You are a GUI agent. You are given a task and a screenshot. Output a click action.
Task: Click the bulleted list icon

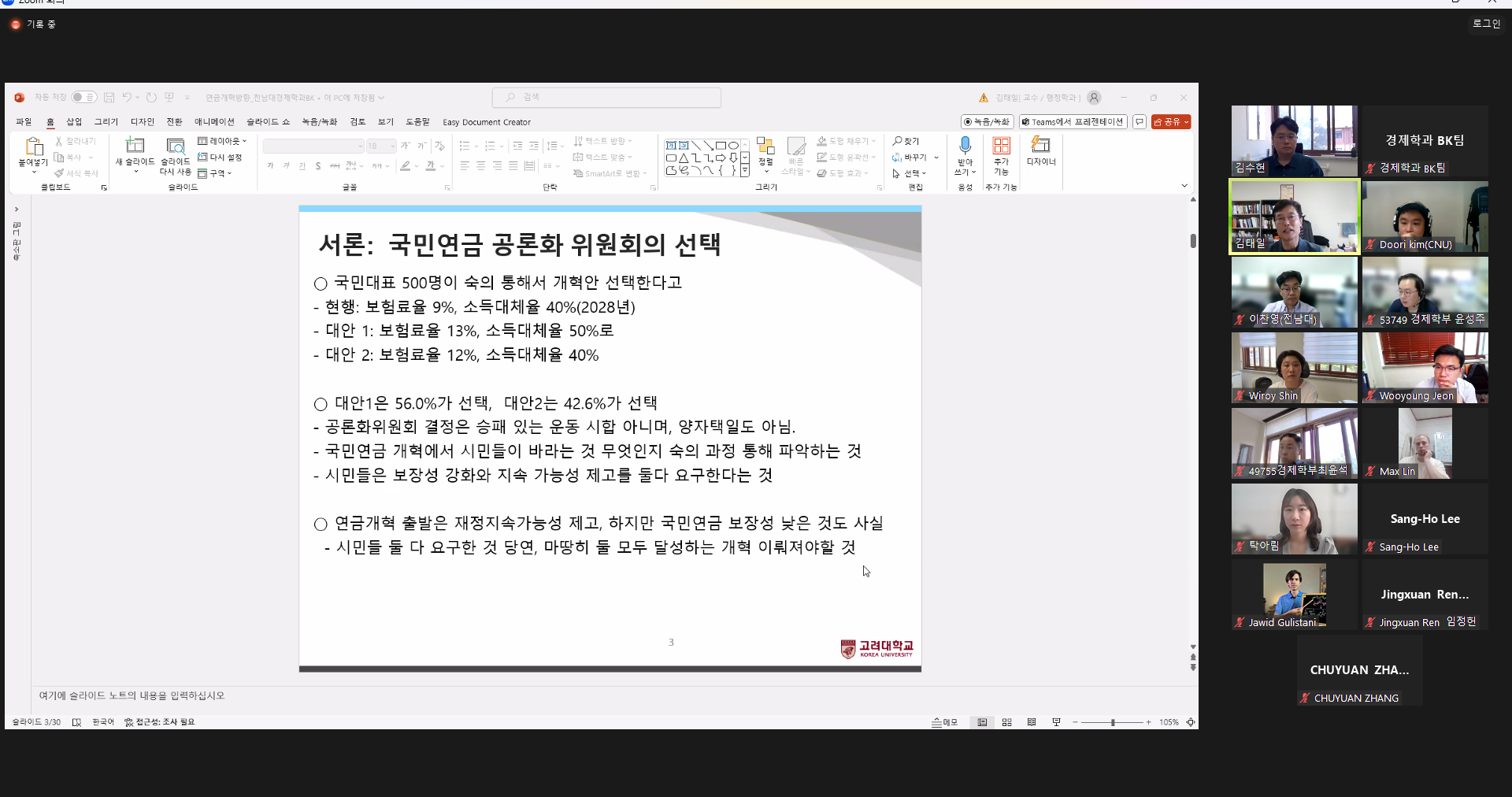[x=465, y=146]
